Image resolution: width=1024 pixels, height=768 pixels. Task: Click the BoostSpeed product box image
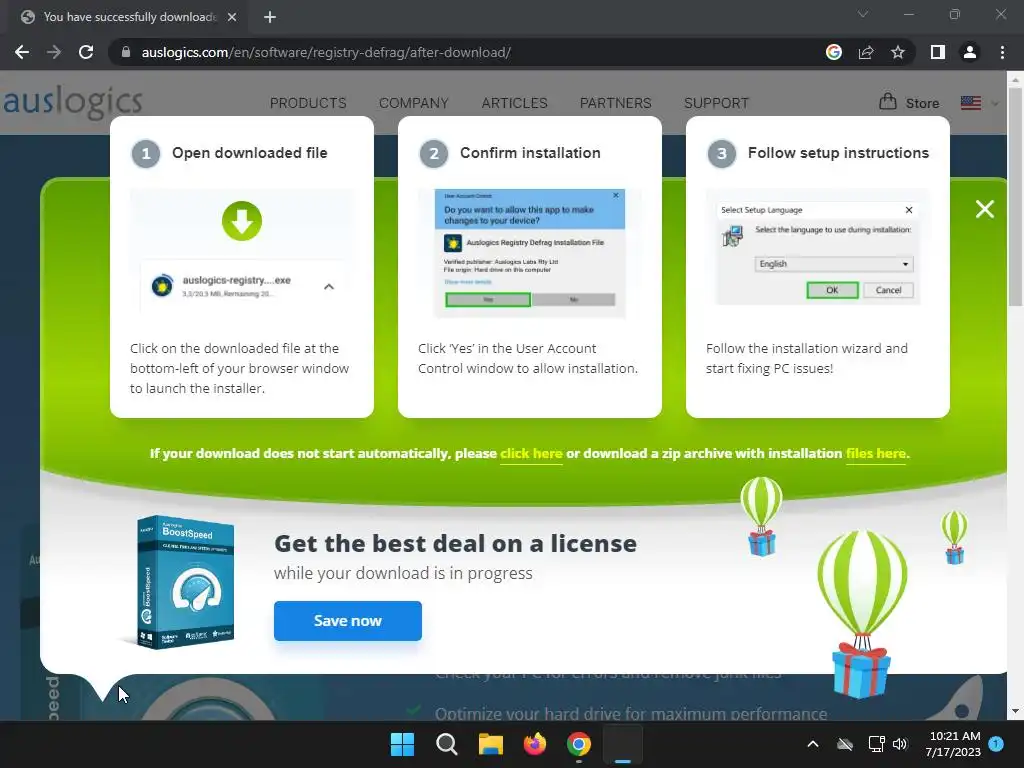coord(184,583)
